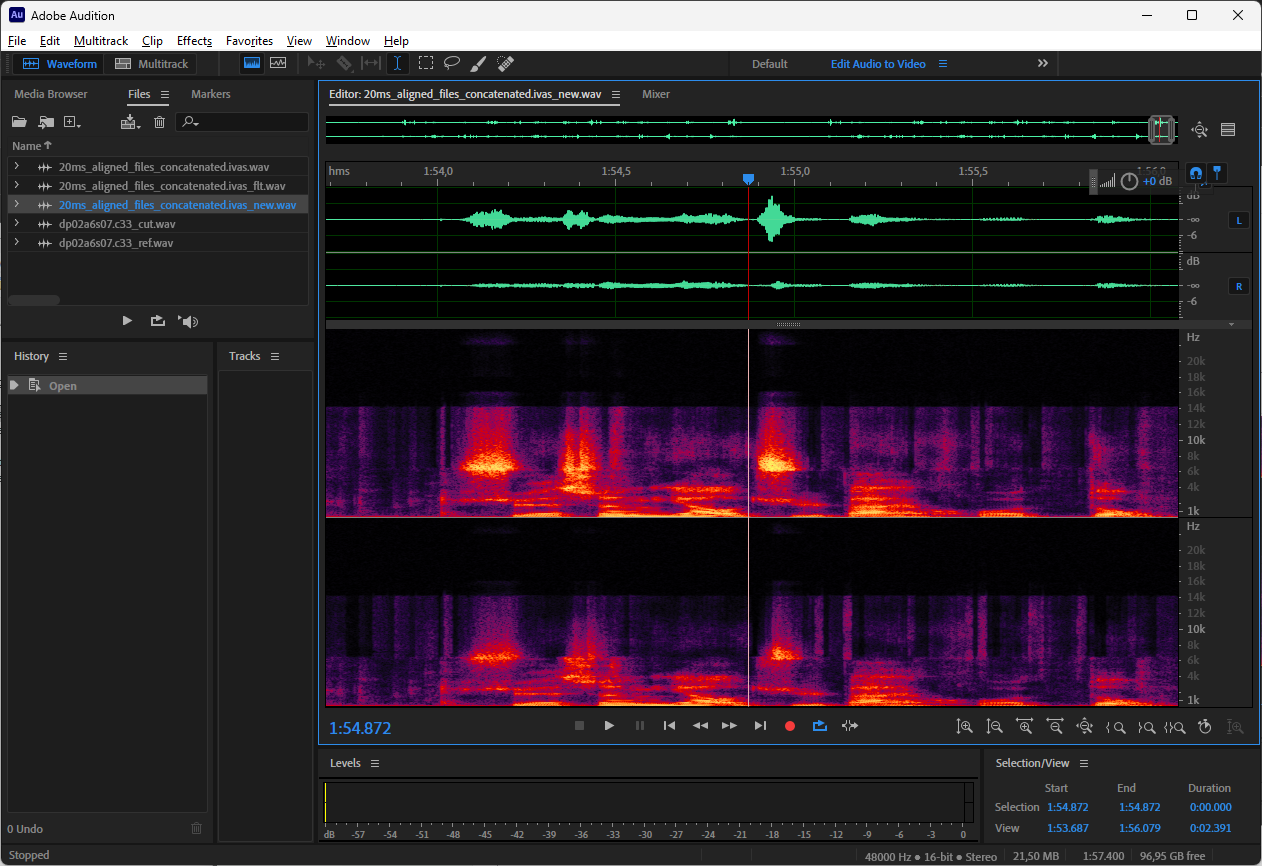Viewport: 1262px width, 866px height.
Task: Open the History panel menu
Action: 63,357
